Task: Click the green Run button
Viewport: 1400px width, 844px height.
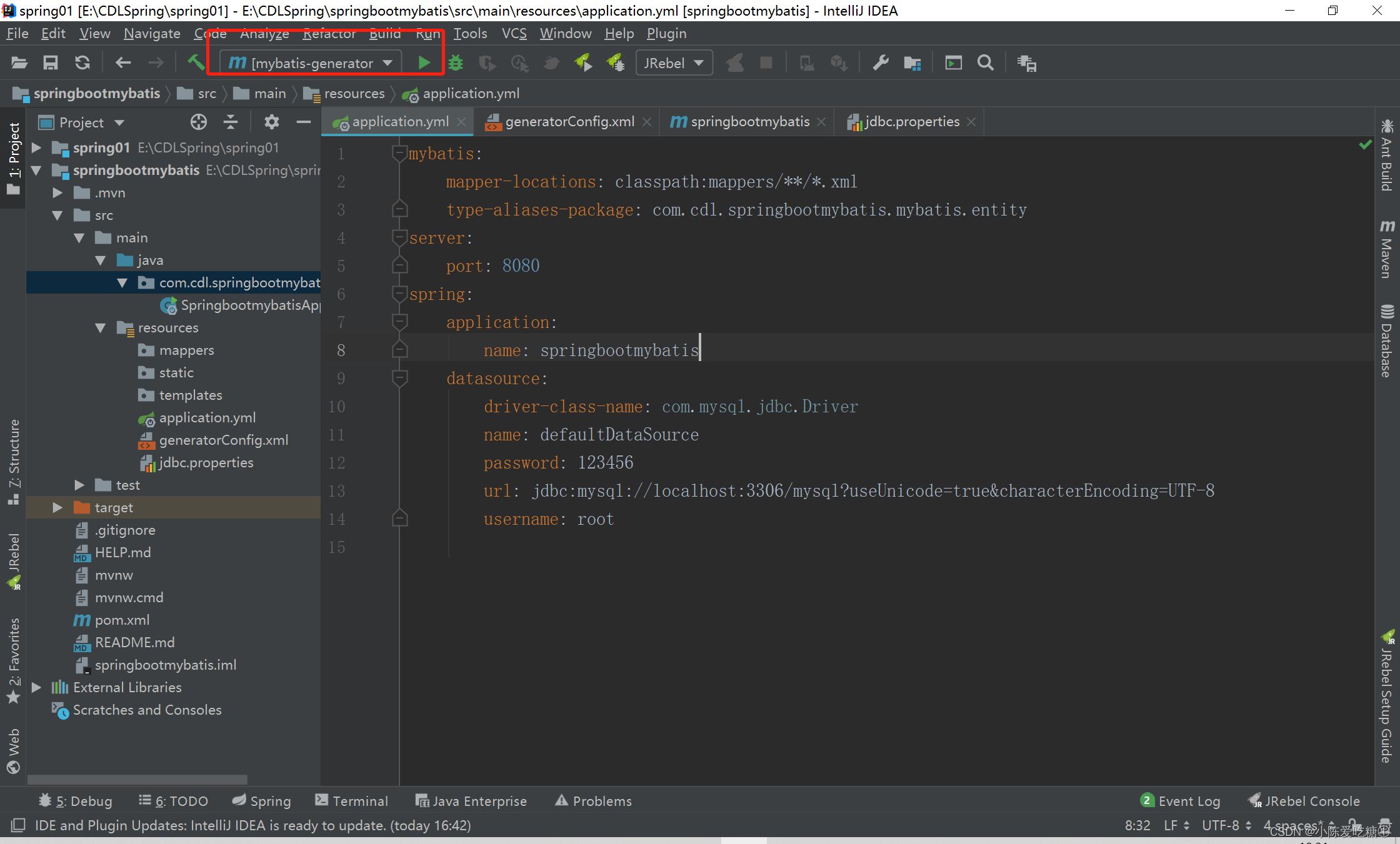Action: click(x=424, y=62)
